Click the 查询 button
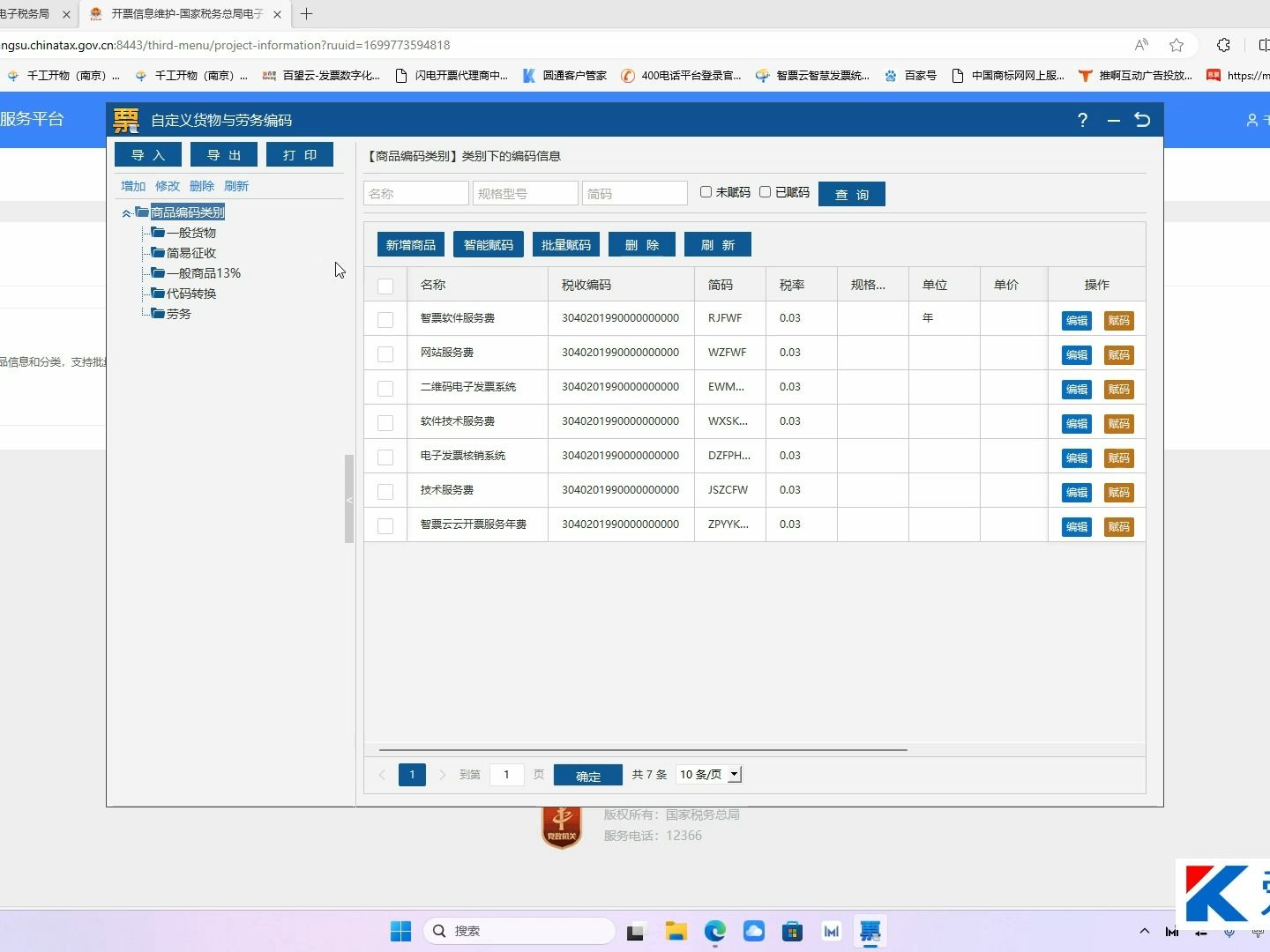Viewport: 1270px width, 952px height. coord(852,194)
